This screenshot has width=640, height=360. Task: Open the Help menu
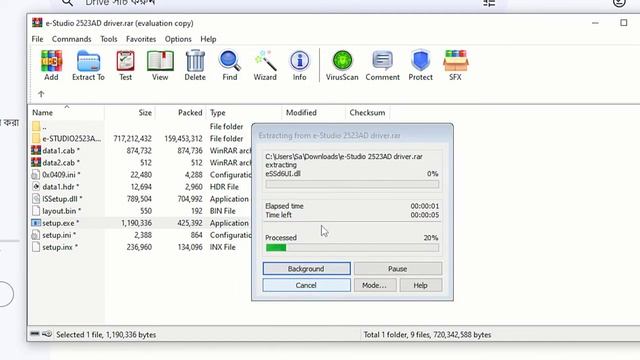208,39
